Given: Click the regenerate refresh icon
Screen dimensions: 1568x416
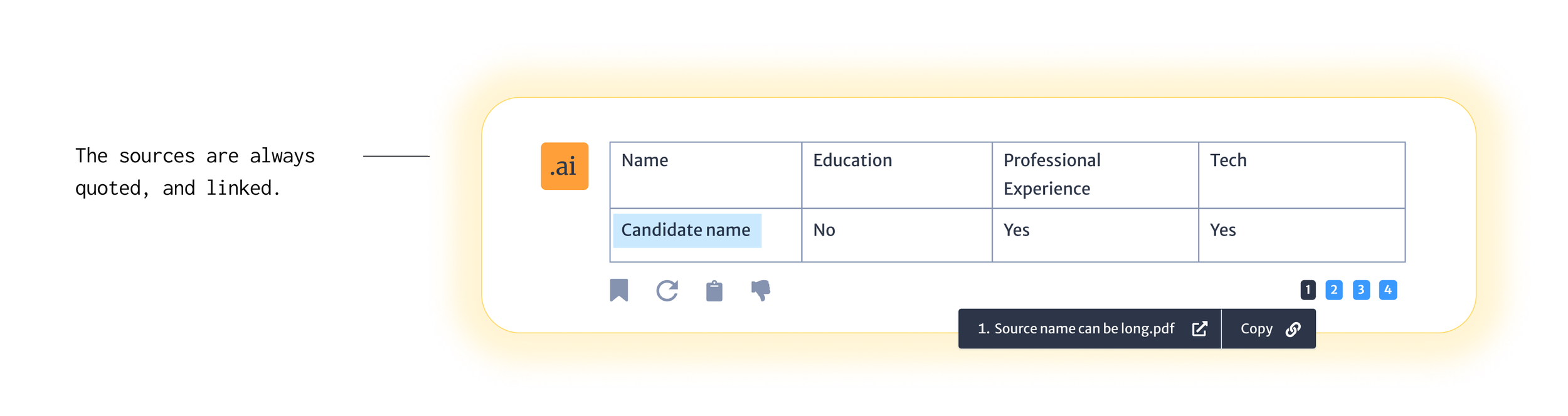Looking at the screenshot, I should coord(667,291).
